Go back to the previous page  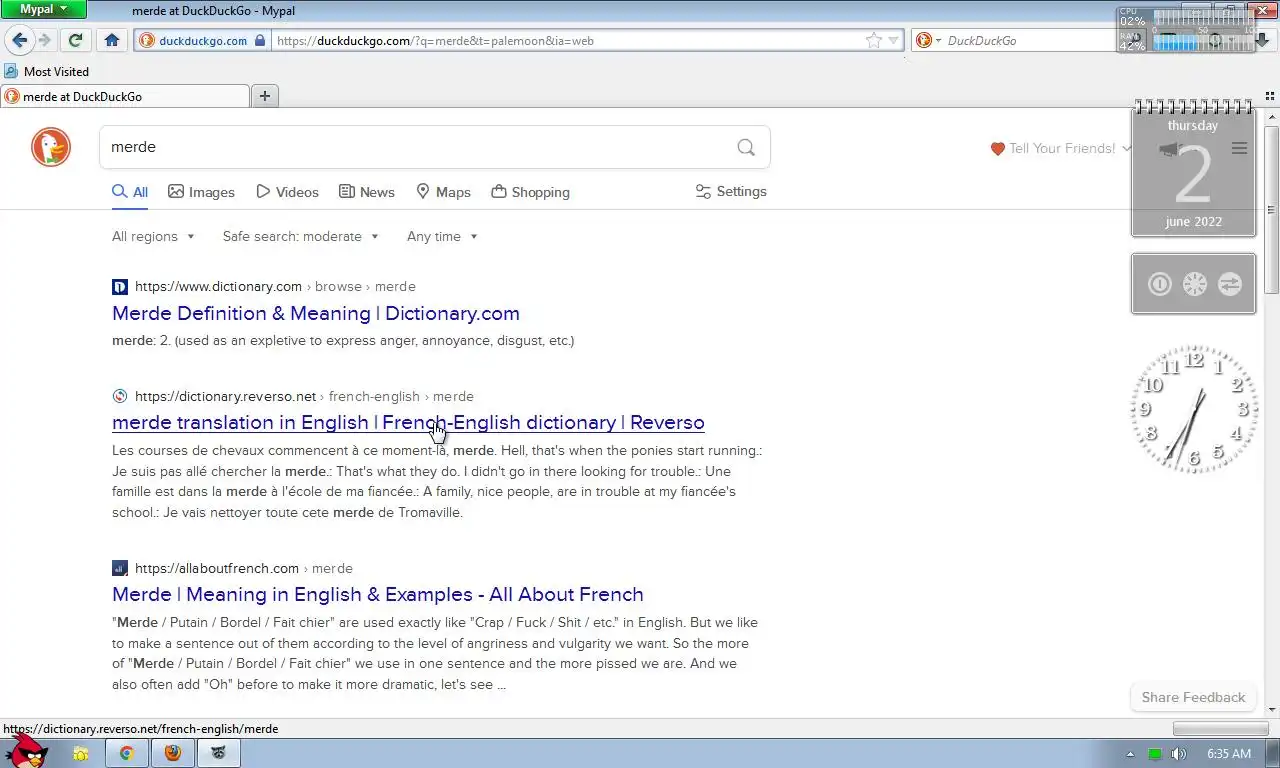click(x=19, y=40)
